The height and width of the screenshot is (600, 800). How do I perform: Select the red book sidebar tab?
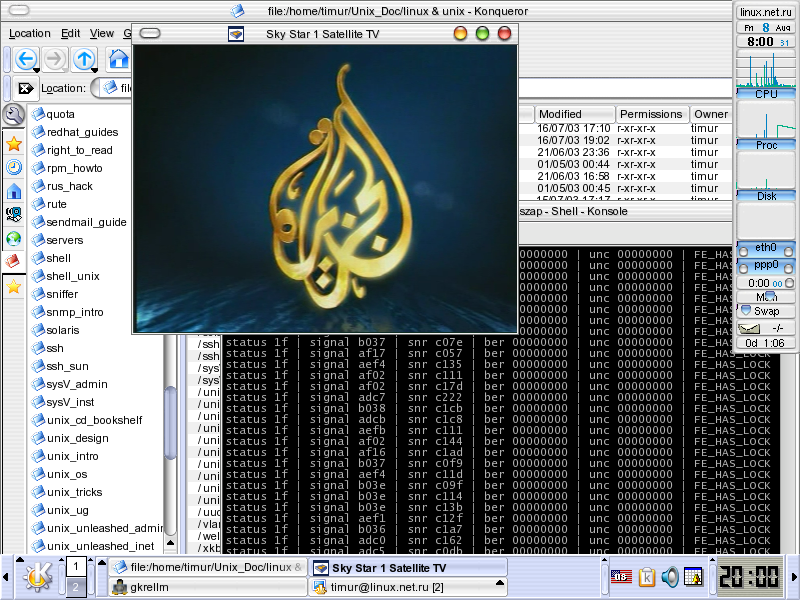[13, 261]
